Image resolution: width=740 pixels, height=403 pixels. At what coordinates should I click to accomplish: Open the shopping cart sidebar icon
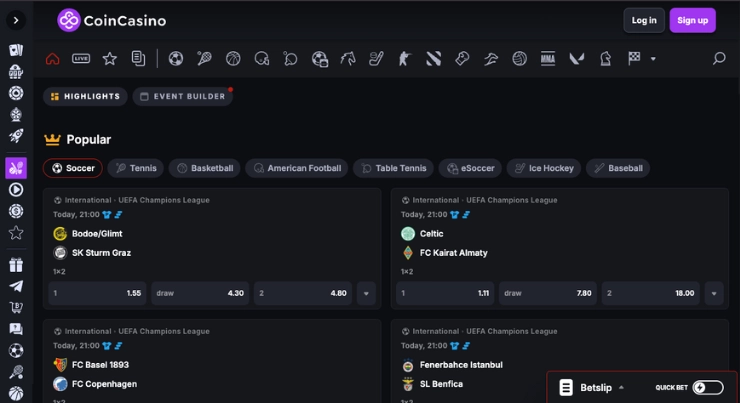point(16,308)
